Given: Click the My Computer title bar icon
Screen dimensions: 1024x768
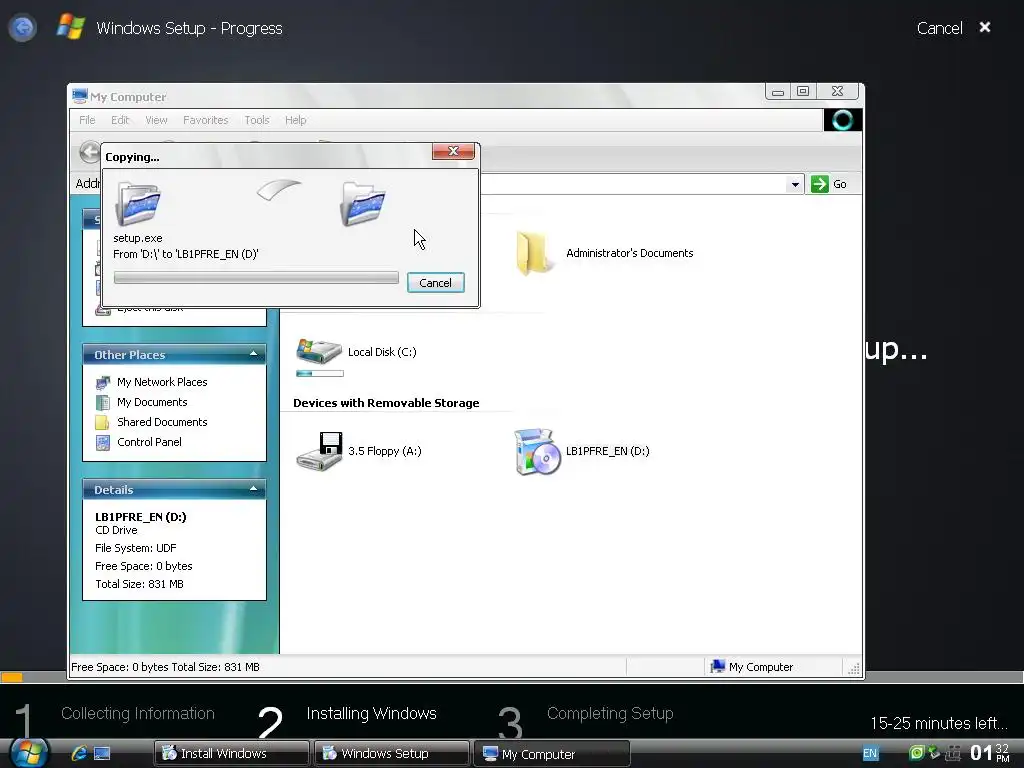Looking at the screenshot, I should (x=80, y=97).
